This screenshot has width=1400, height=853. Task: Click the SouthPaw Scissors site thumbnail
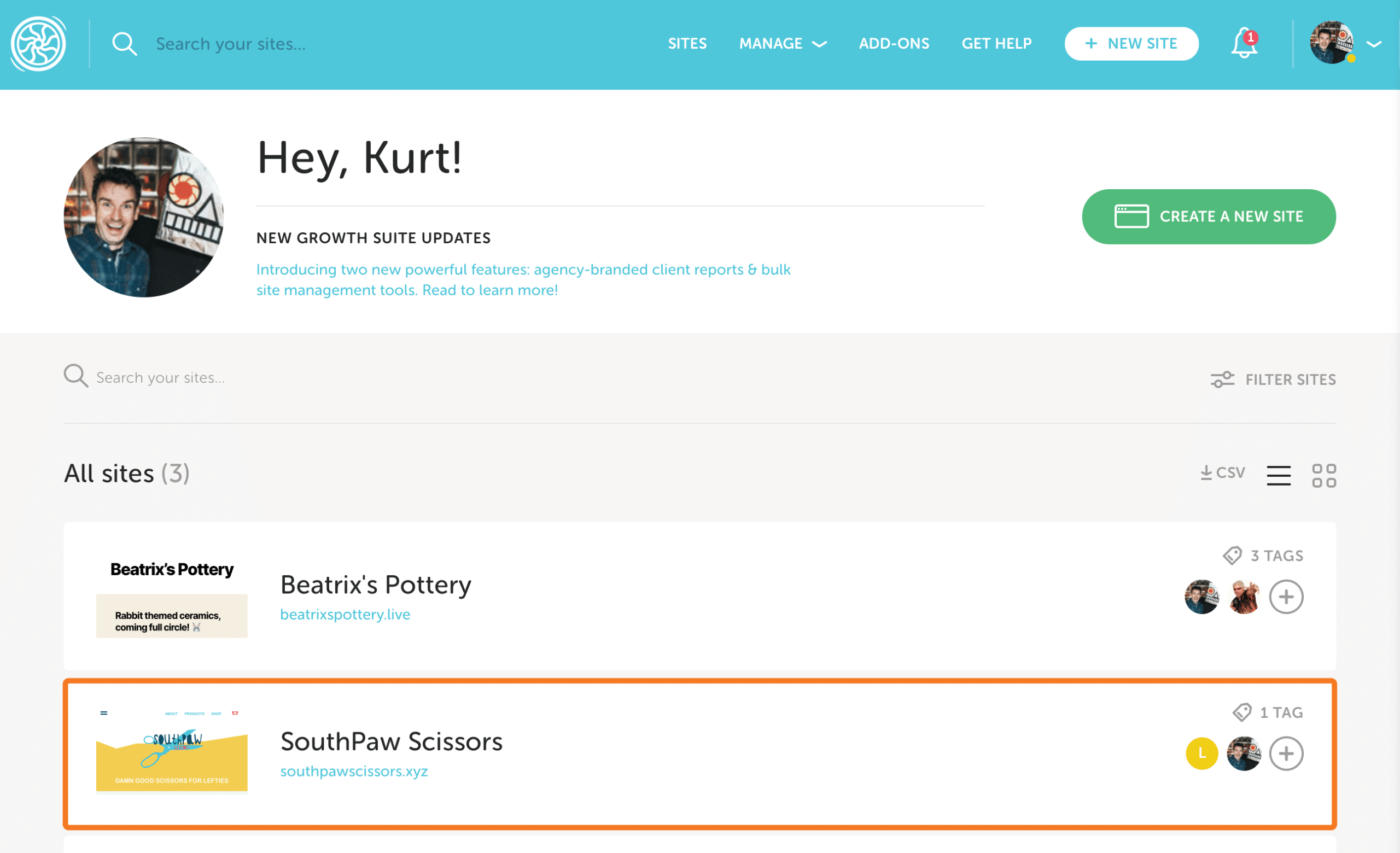pos(172,750)
